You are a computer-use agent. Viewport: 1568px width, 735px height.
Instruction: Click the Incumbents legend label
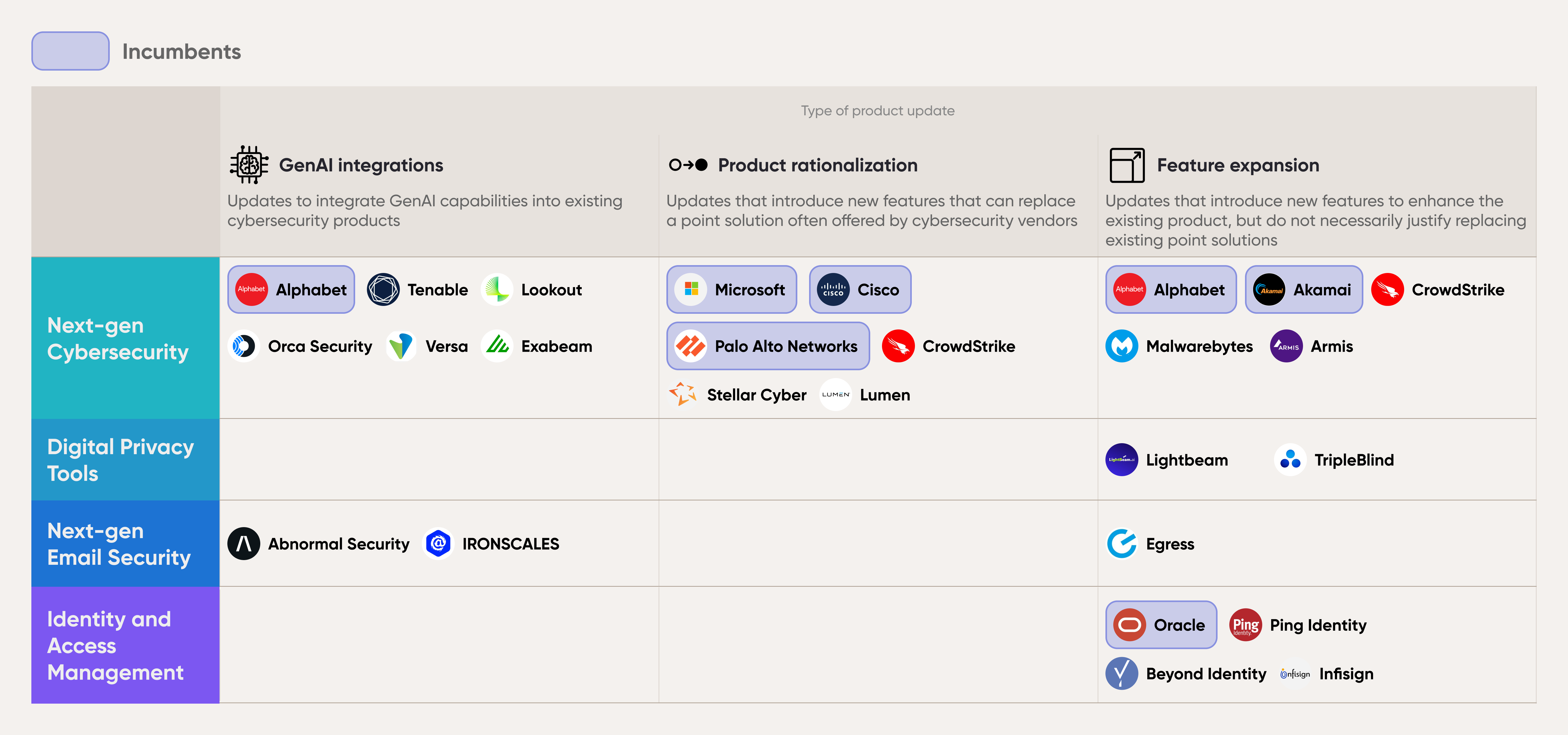181,52
